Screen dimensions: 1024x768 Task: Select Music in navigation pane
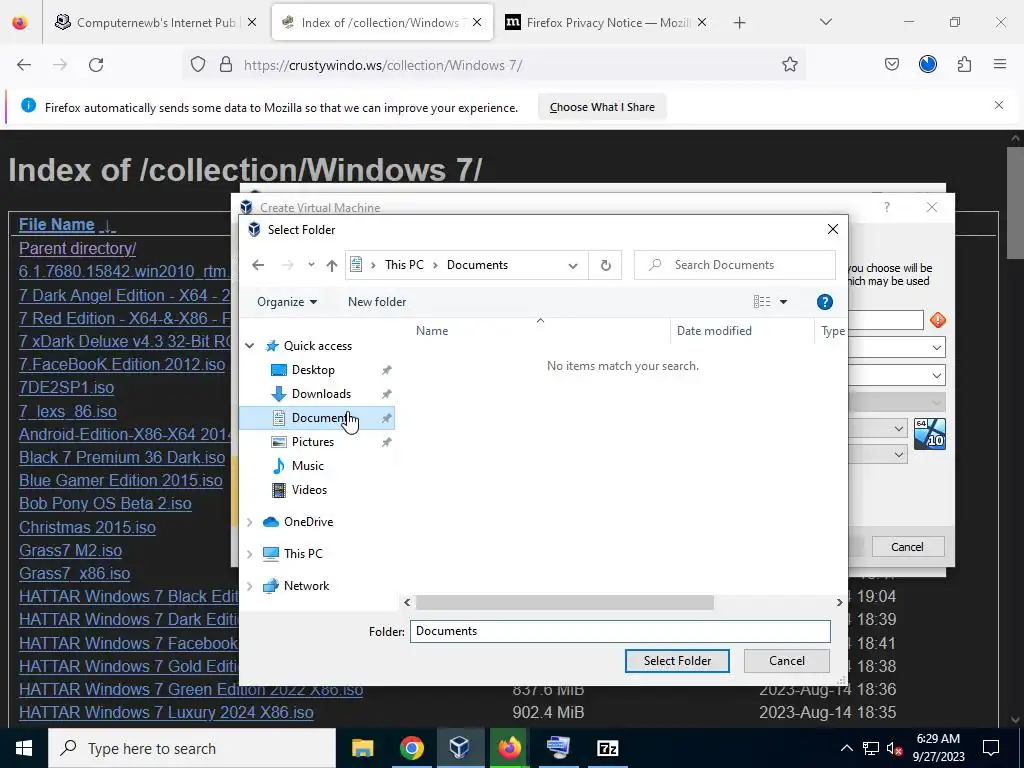tap(308, 466)
